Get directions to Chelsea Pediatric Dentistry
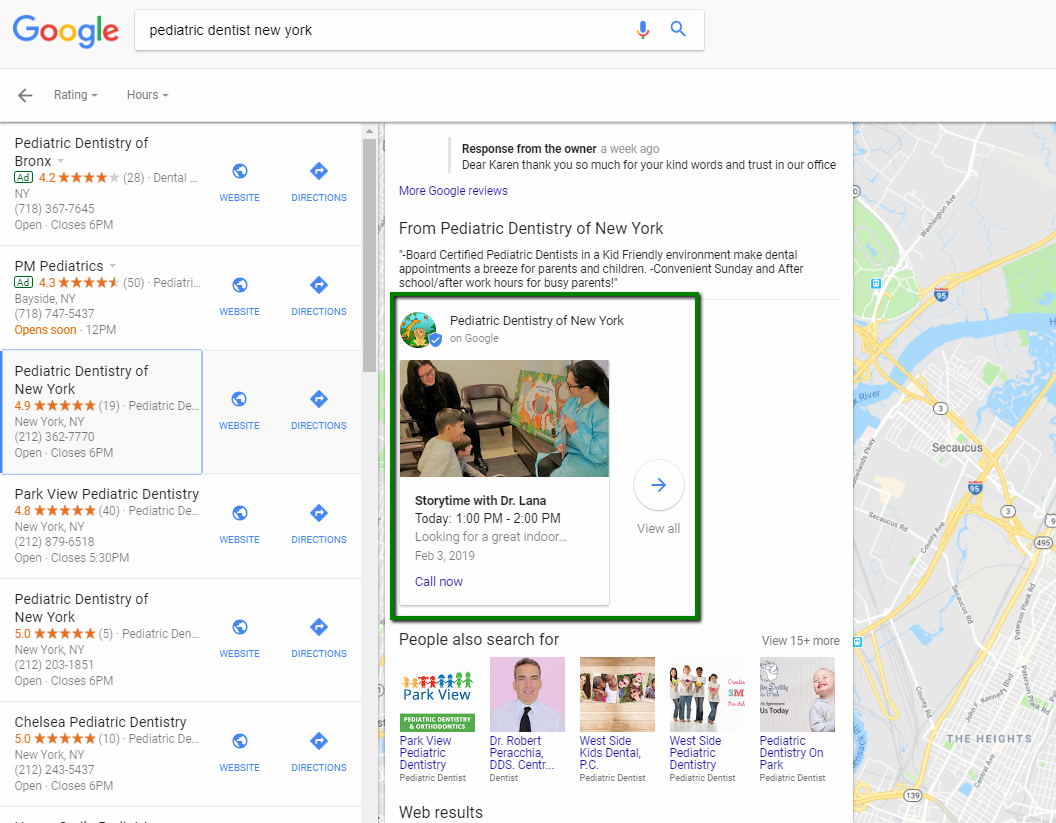1056x823 pixels. (x=319, y=752)
